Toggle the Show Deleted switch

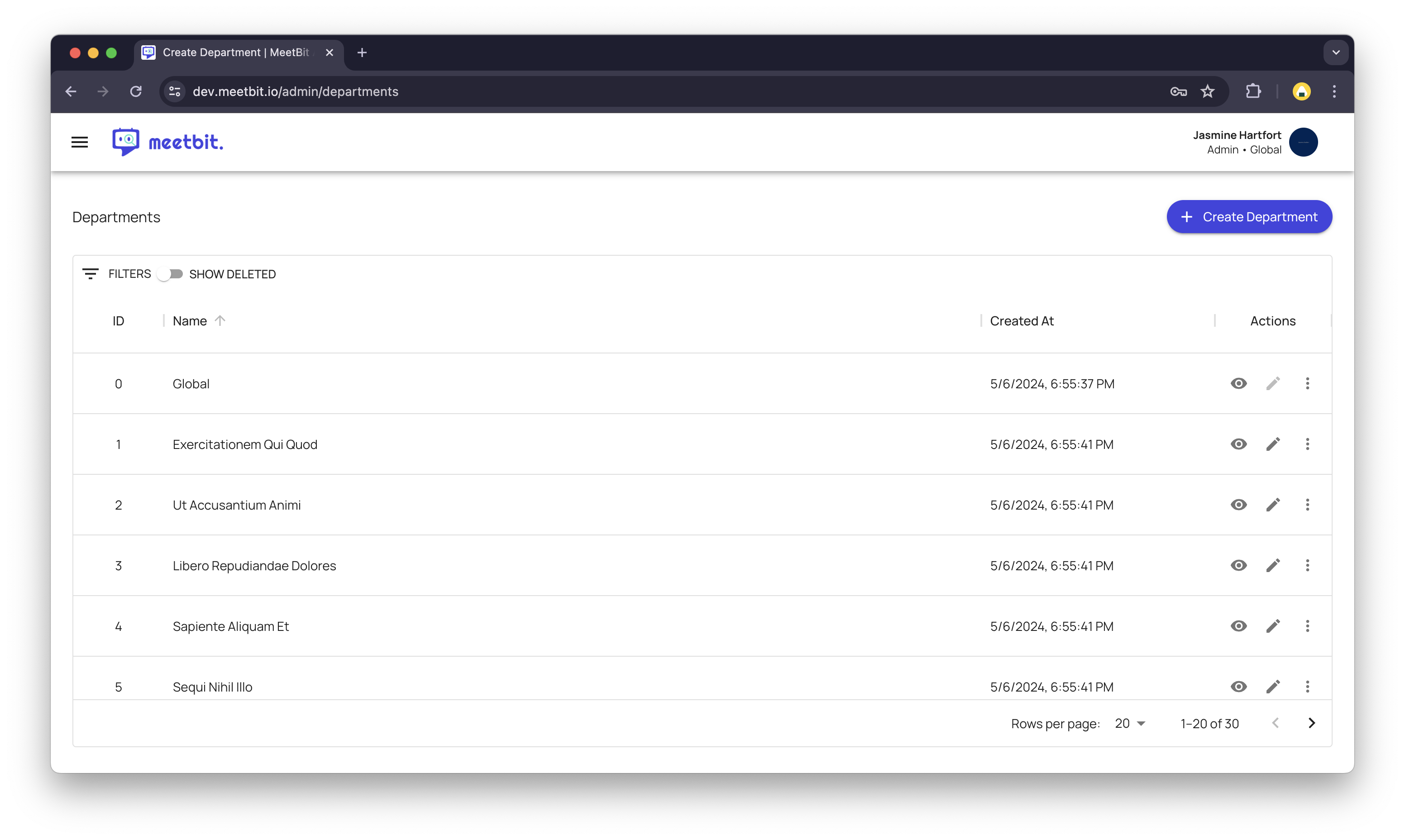(x=170, y=274)
